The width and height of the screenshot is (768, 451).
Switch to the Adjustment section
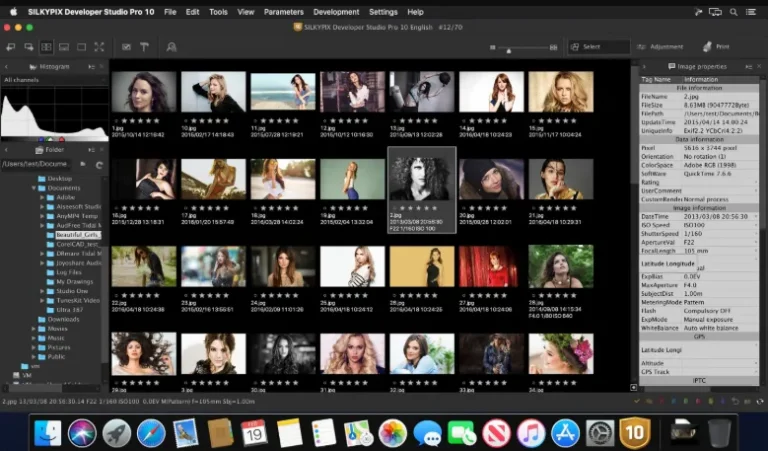pos(660,47)
